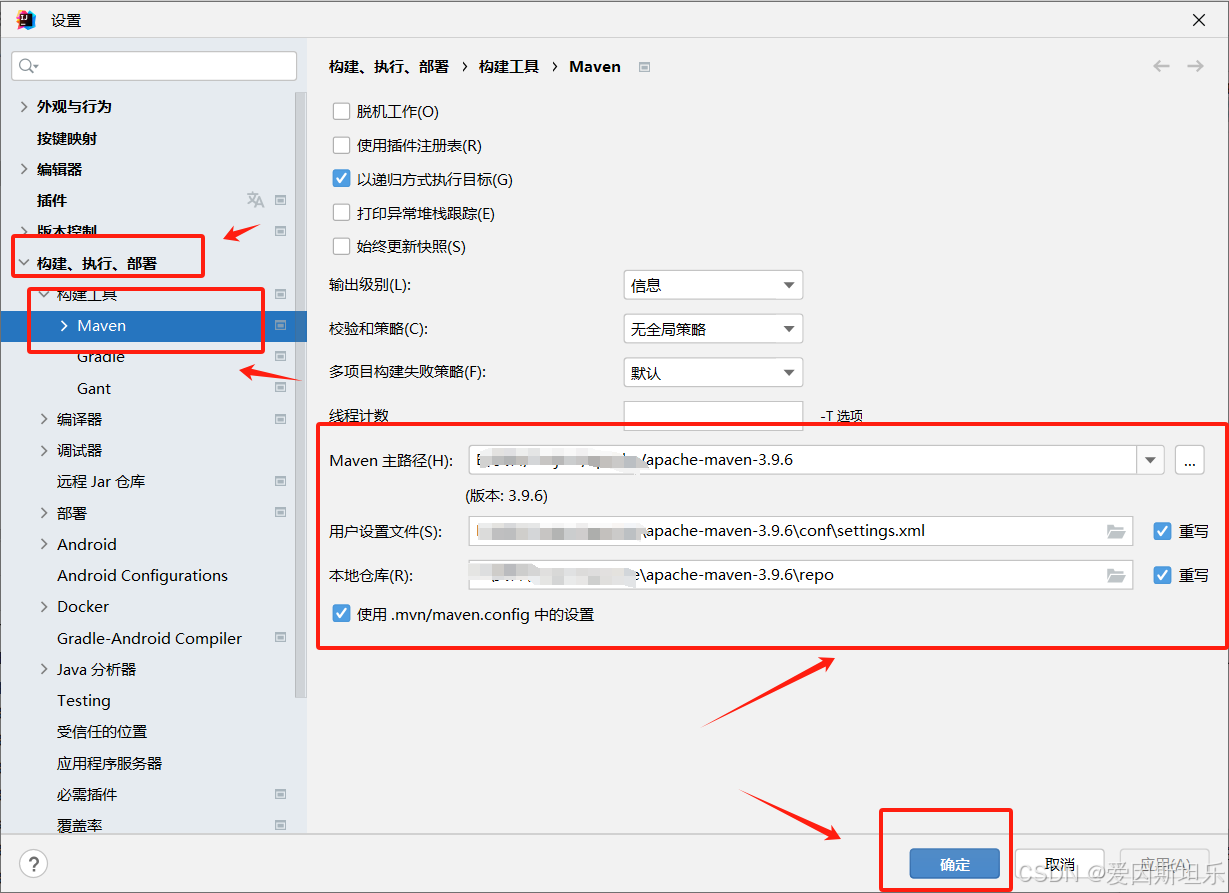
Task: Enable 打印异常堆栈跟踪(E) checkbox
Action: (341, 214)
